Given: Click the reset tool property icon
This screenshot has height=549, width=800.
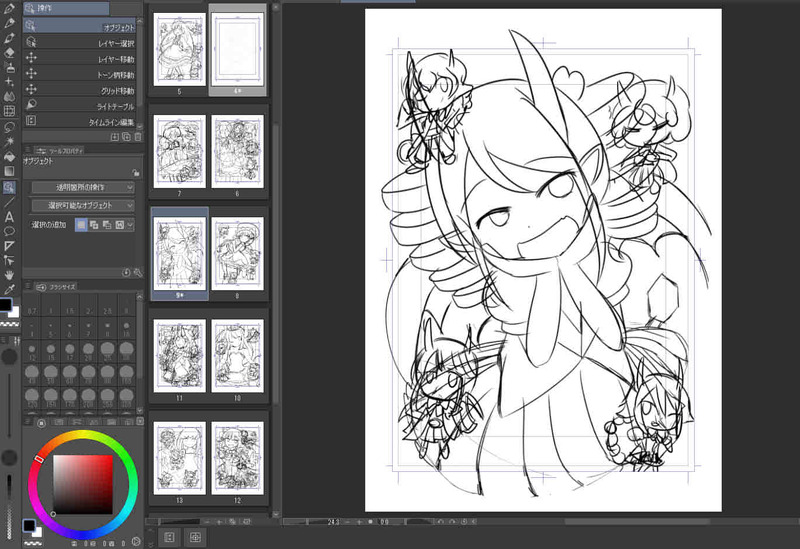Looking at the screenshot, I should click(127, 273).
